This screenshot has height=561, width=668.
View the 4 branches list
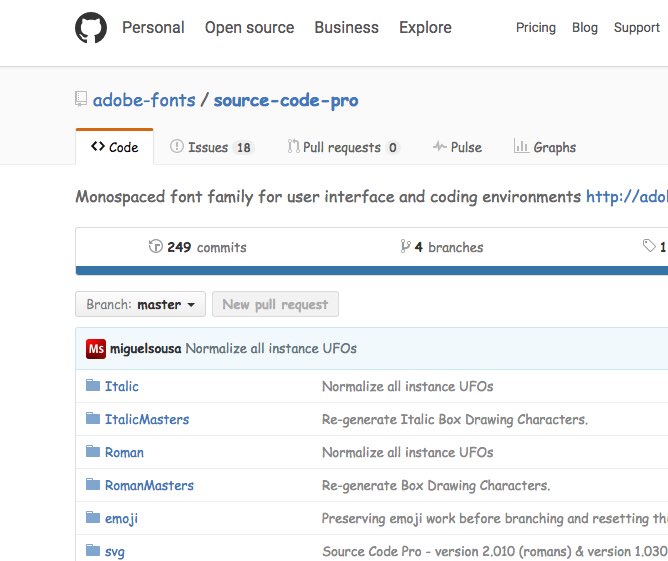click(442, 247)
